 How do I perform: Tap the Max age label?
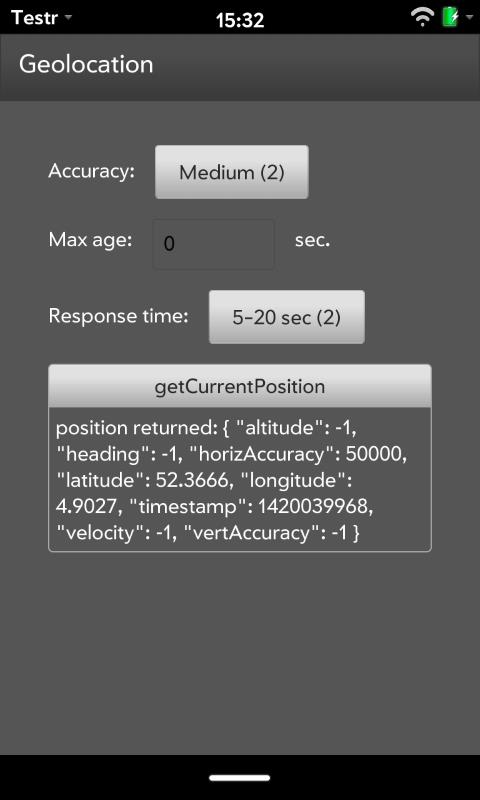[x=90, y=240]
